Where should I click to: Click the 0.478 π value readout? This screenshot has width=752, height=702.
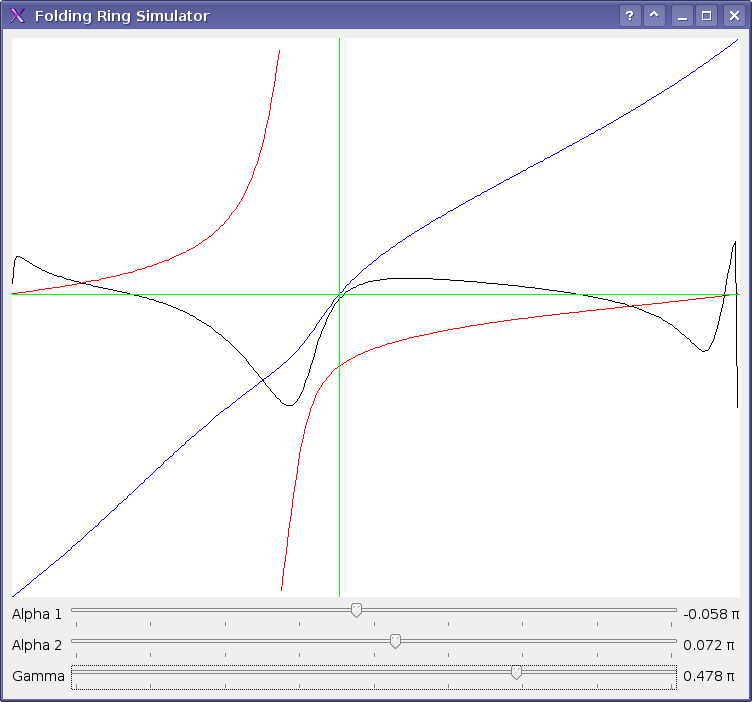pyautogui.click(x=710, y=677)
